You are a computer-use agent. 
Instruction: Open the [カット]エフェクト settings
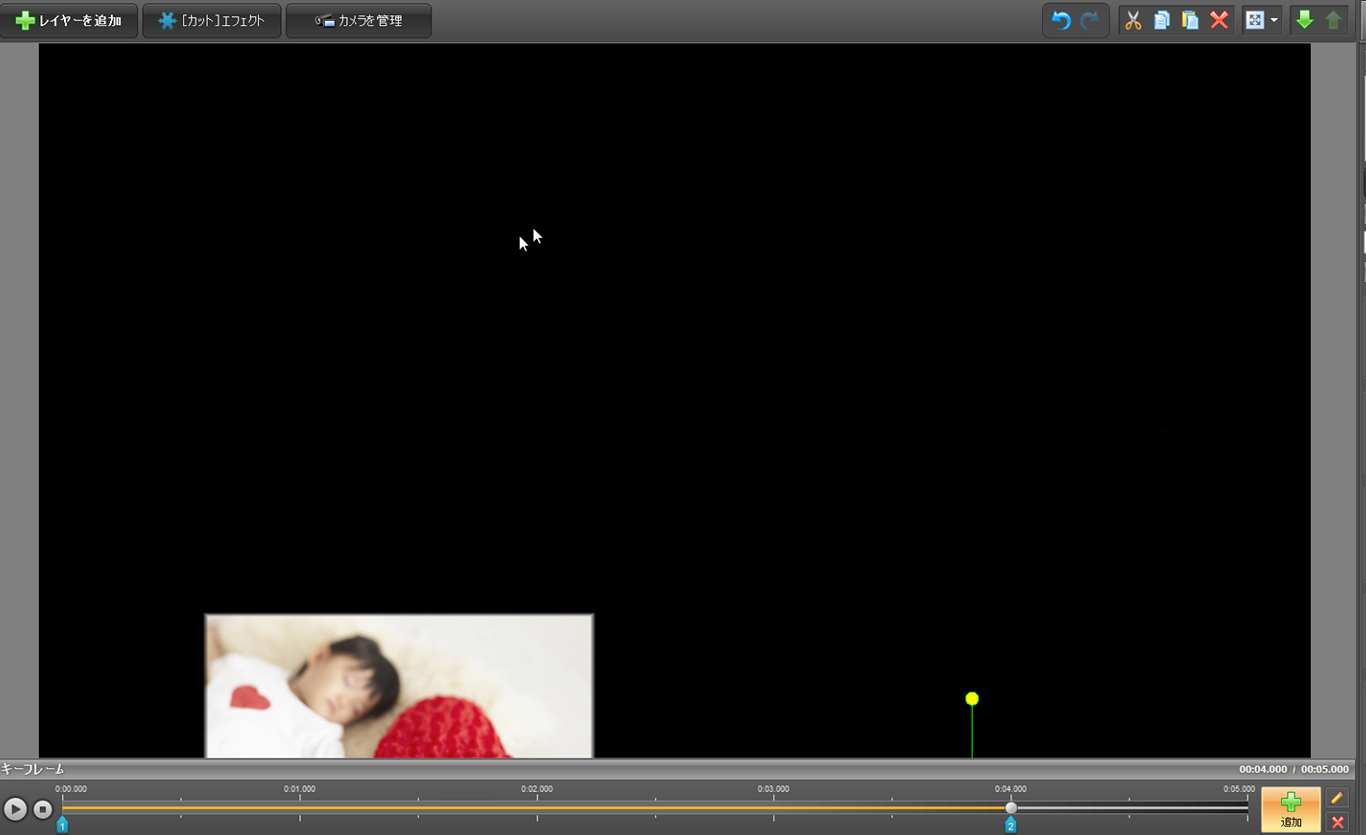(x=211, y=21)
